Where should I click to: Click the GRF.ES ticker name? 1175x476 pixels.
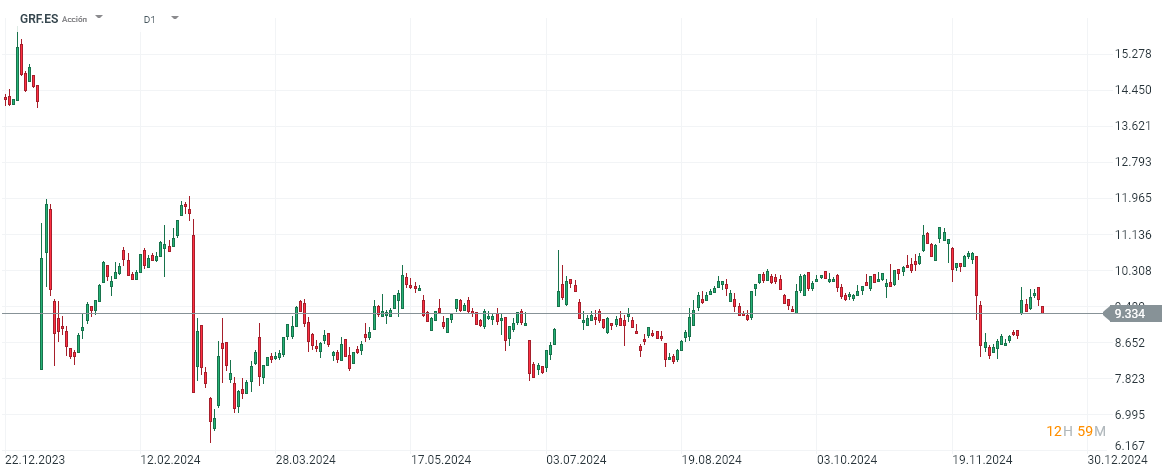(38, 18)
